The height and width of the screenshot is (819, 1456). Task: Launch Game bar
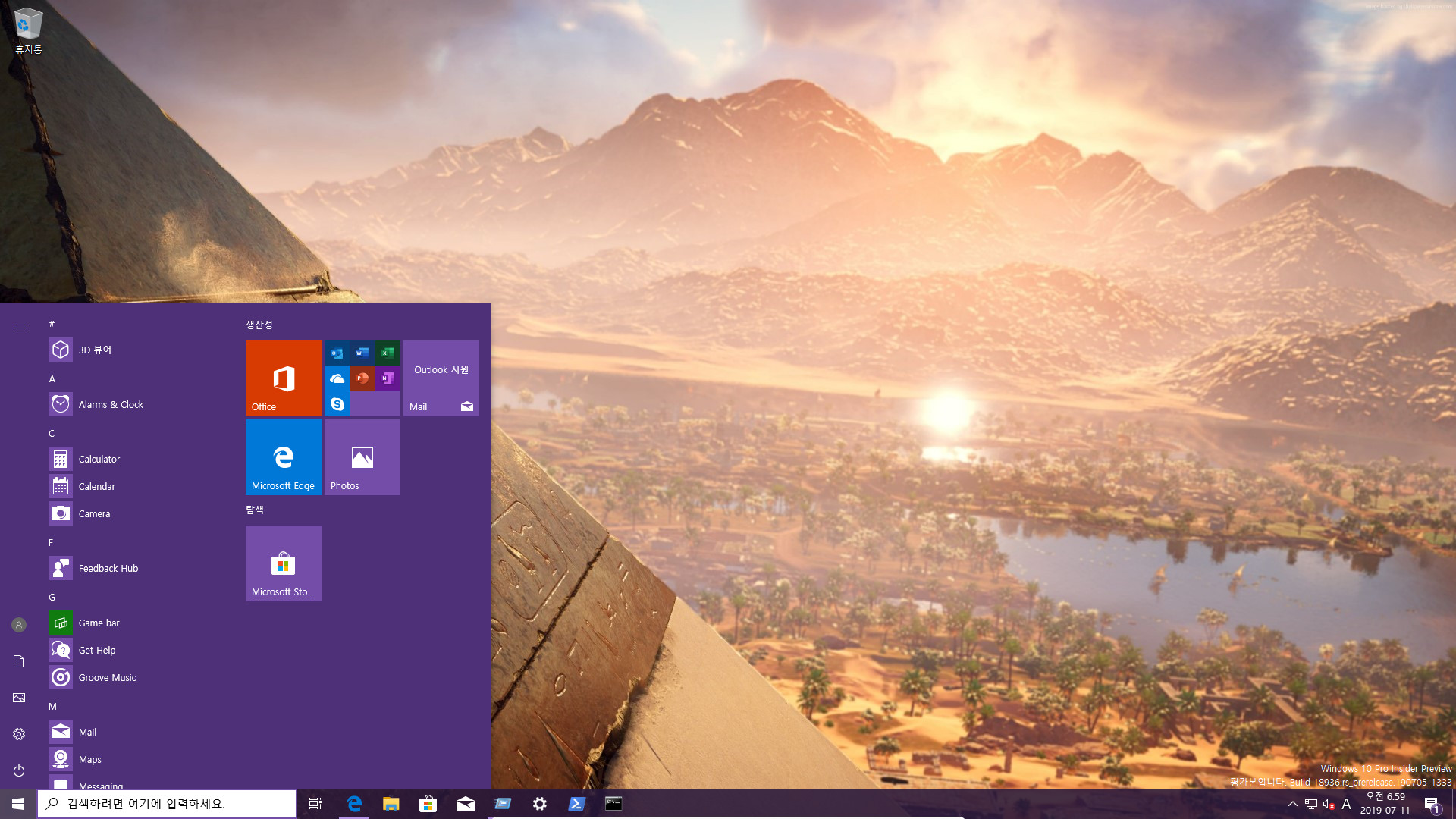click(x=136, y=623)
